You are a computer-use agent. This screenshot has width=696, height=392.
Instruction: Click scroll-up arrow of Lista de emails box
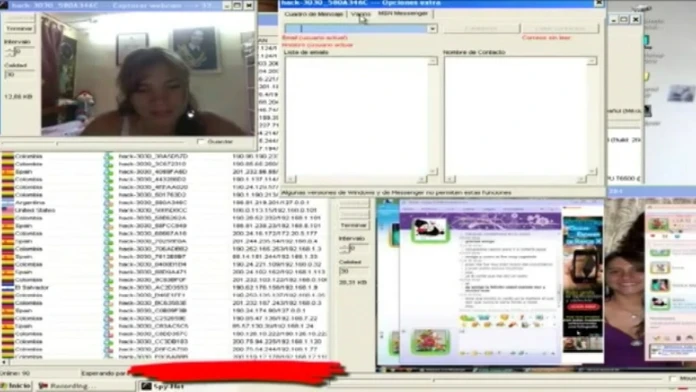tap(432, 61)
